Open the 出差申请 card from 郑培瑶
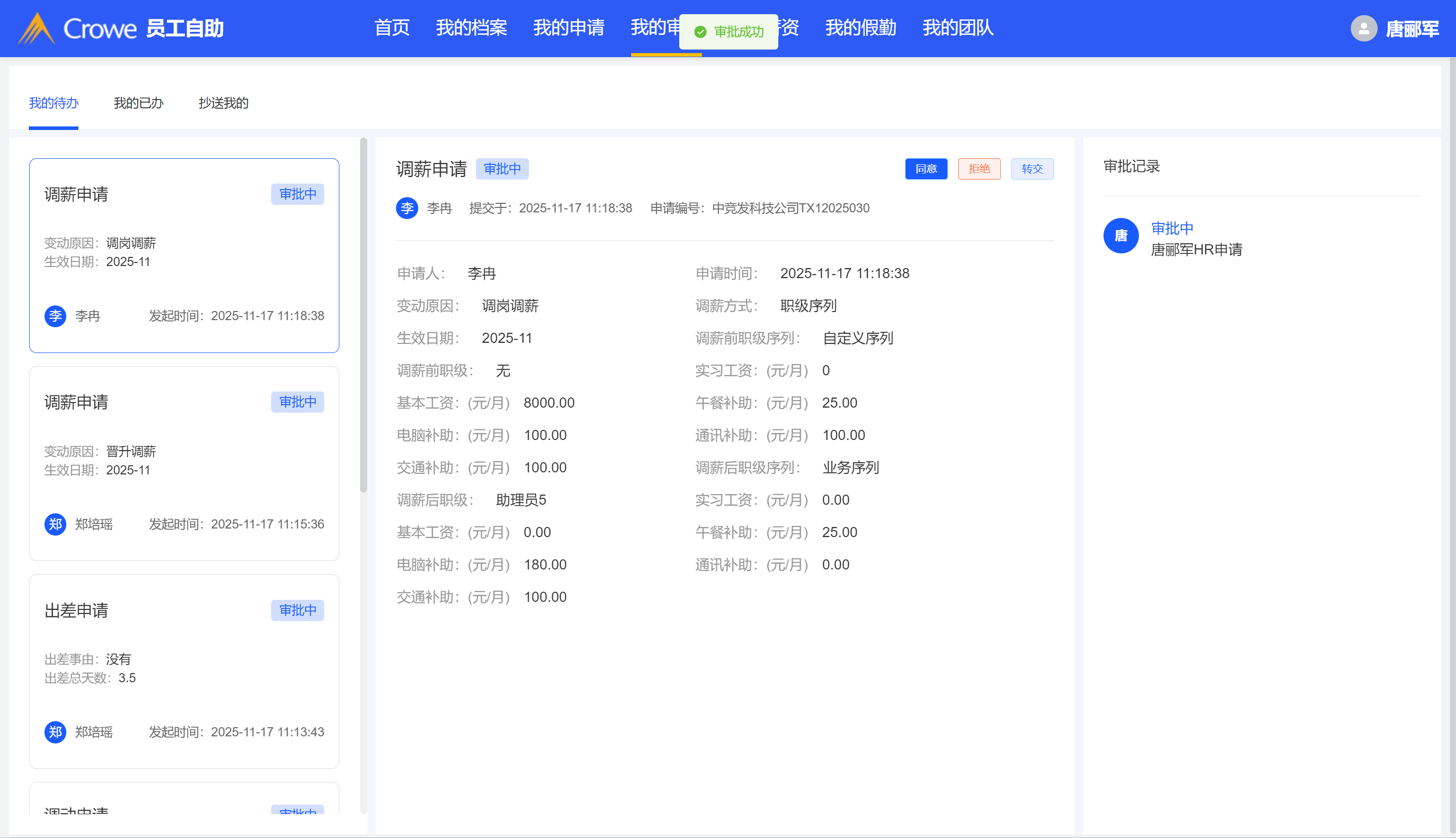Viewport: 1456px width, 838px height. [x=184, y=671]
